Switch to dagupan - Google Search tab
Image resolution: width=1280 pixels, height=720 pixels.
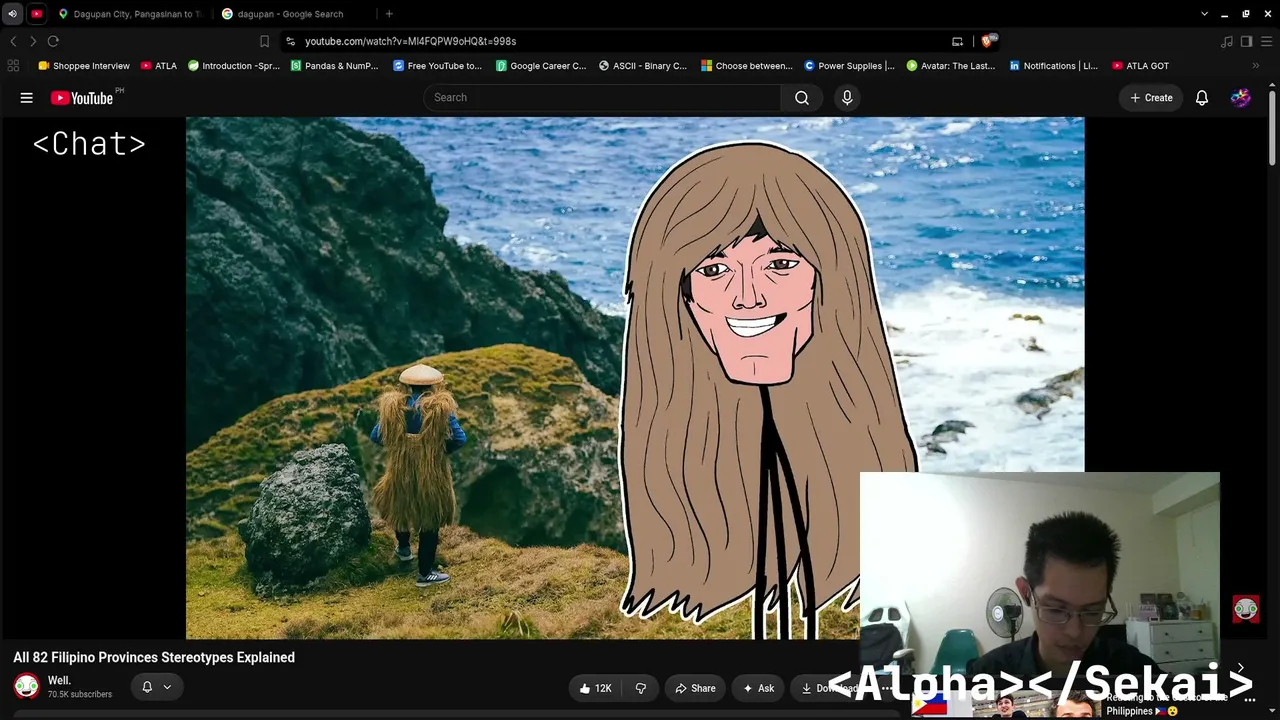click(293, 14)
